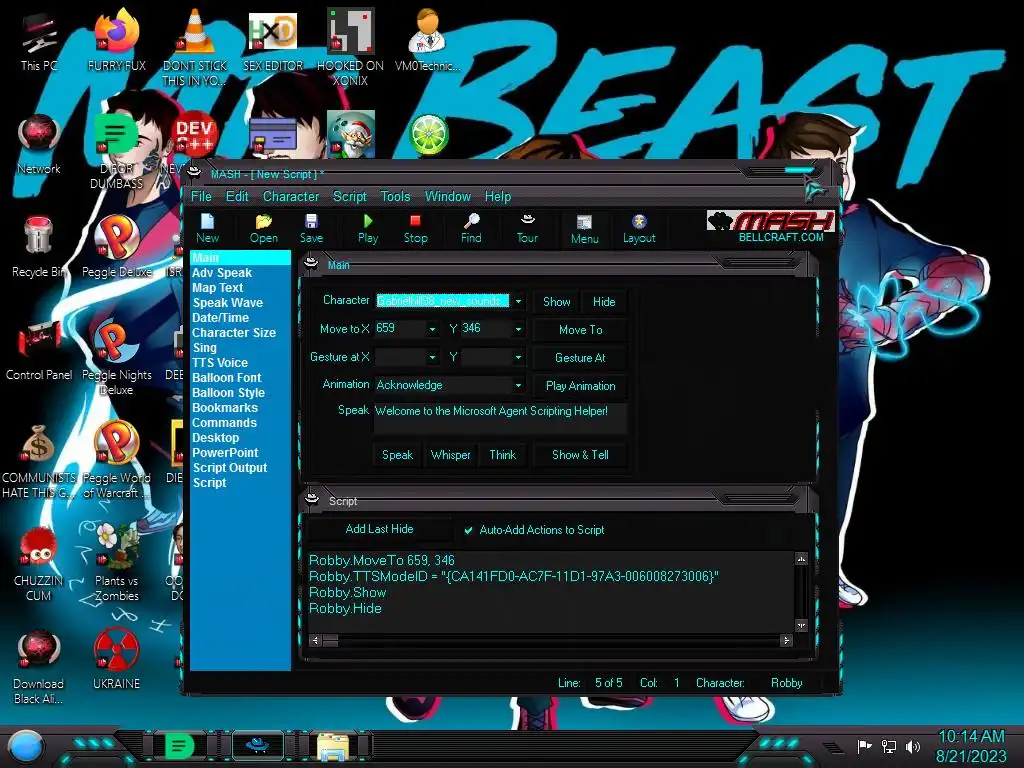
Task: Toggle the Menu toolbar icon
Action: coord(584,229)
